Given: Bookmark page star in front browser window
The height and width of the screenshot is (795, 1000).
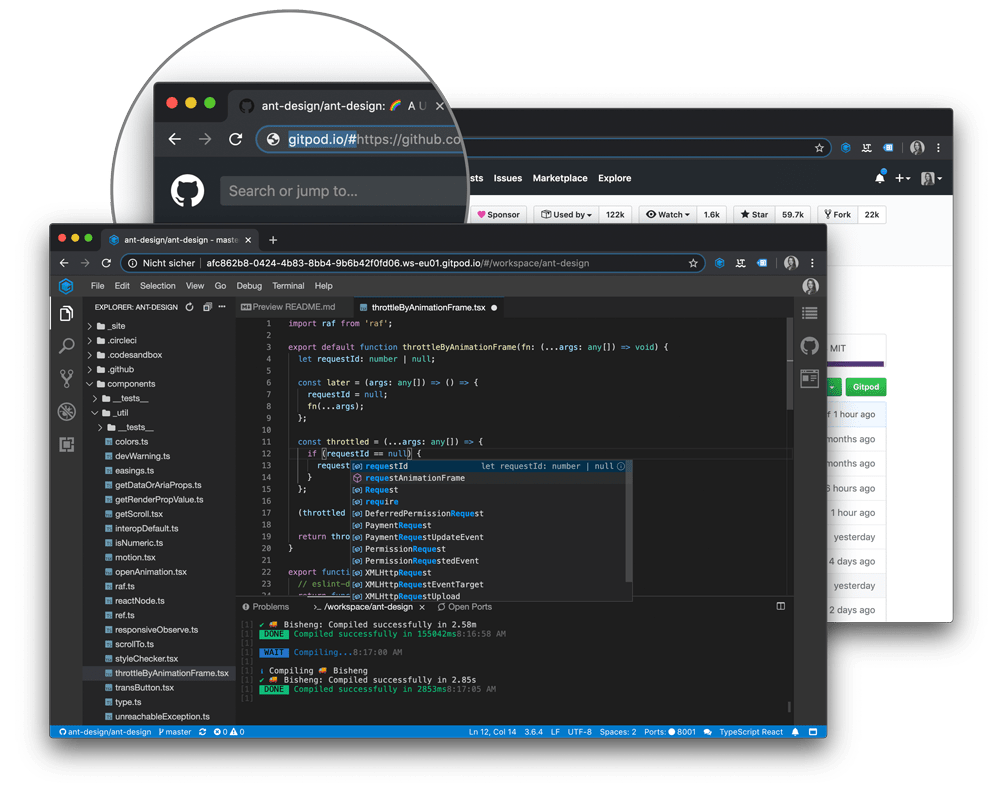Looking at the screenshot, I should [x=693, y=263].
